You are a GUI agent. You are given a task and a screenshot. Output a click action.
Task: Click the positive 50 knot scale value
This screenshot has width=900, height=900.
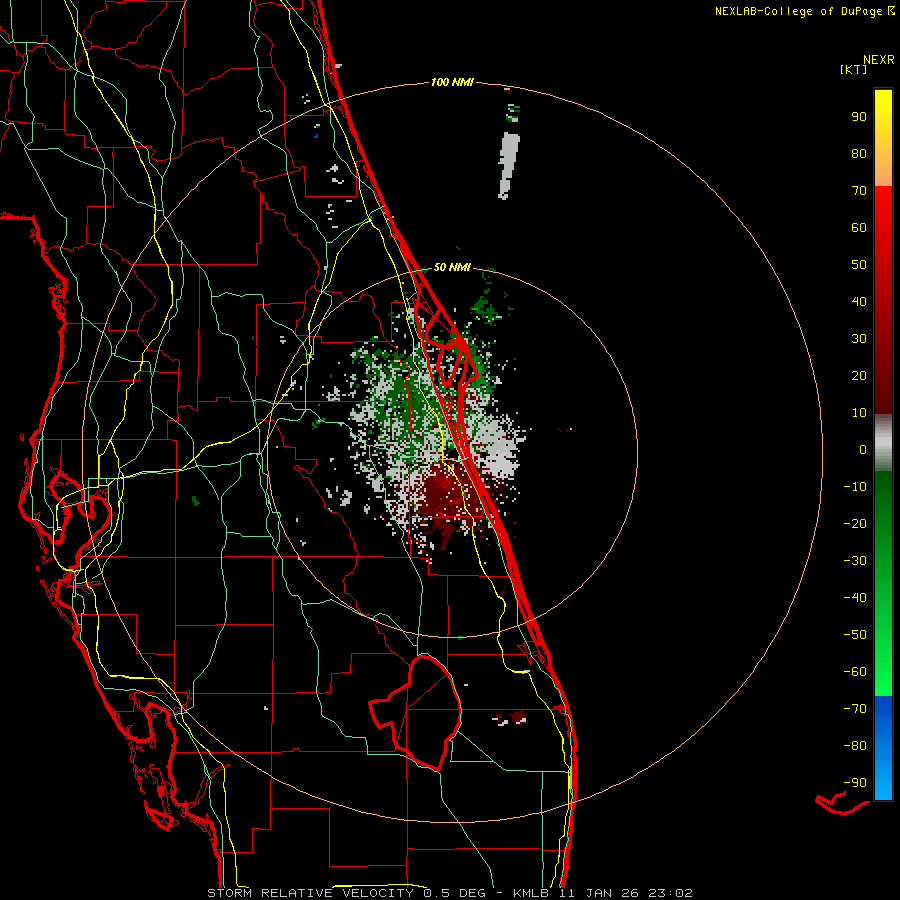click(859, 265)
